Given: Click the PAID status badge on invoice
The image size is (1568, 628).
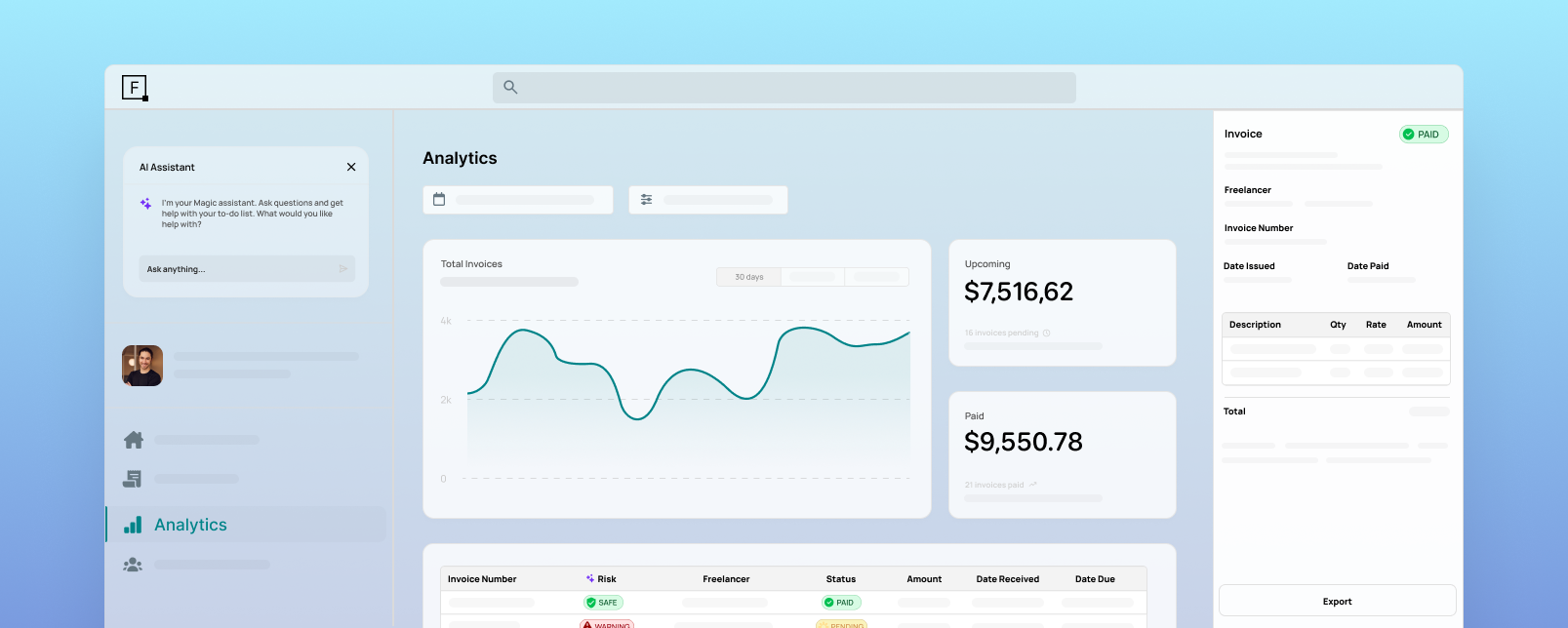Looking at the screenshot, I should click(1424, 135).
